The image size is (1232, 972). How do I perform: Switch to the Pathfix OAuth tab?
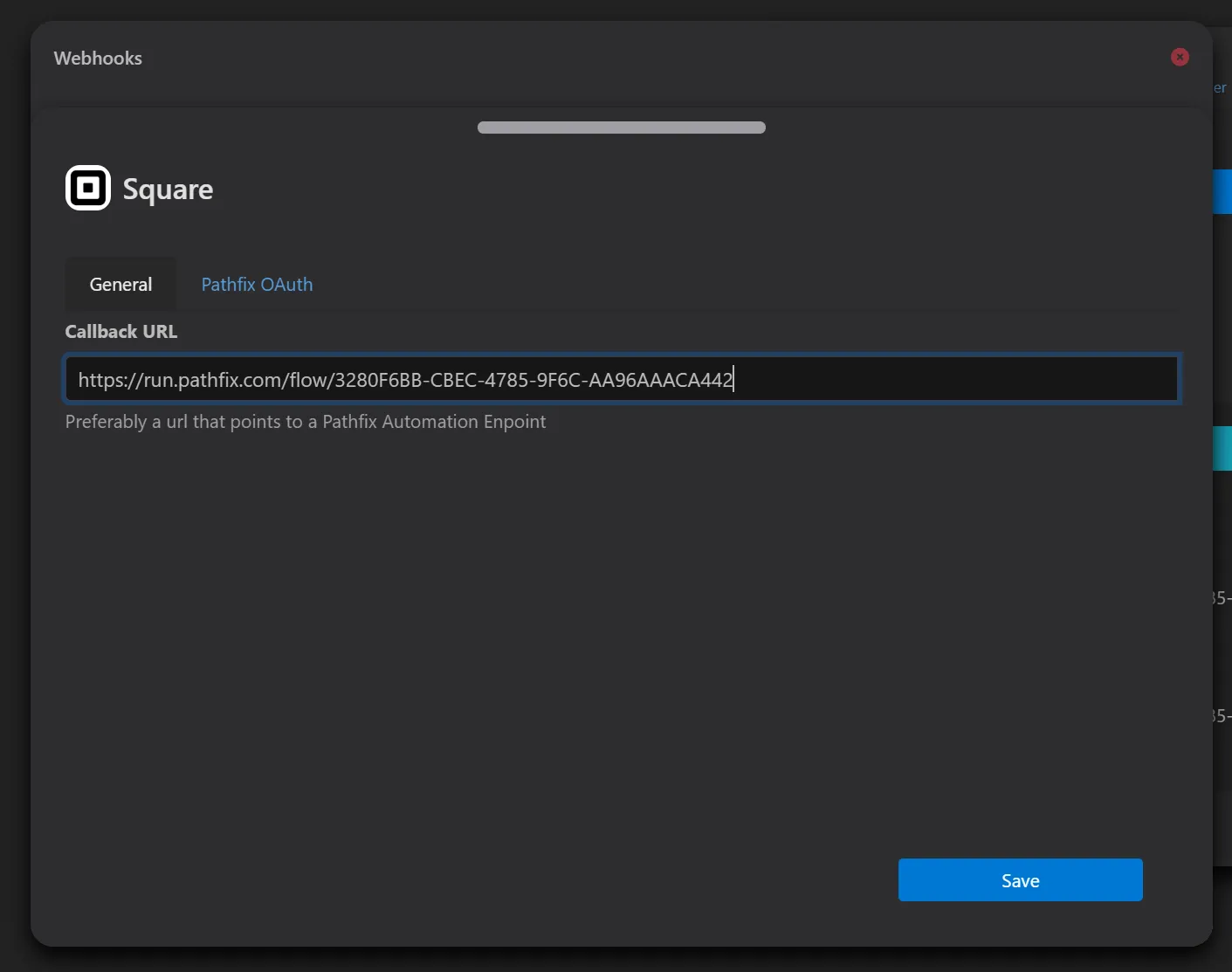pos(257,284)
